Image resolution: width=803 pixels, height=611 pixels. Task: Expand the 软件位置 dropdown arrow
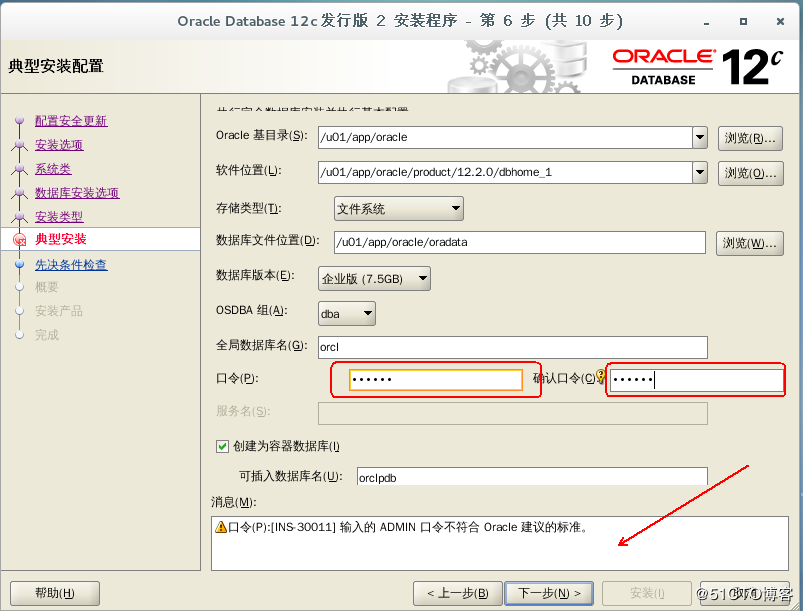coord(700,172)
